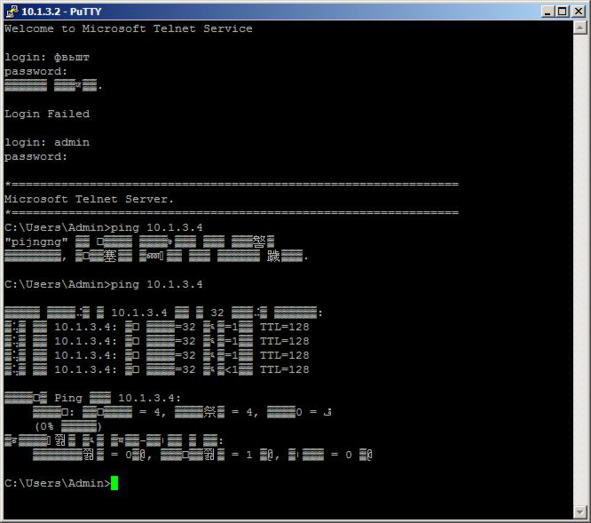Click the login: admin line
Image resolution: width=591 pixels, height=523 pixels.
point(47,142)
